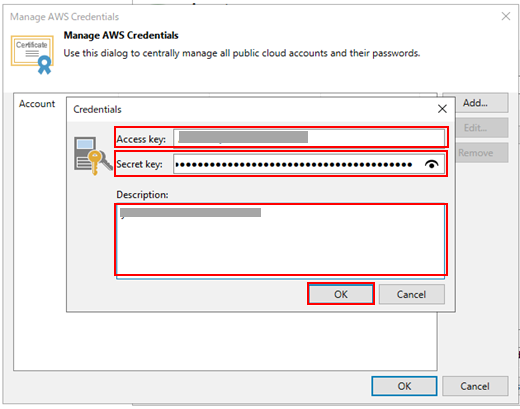Reveal the secret key with the eye icon
The image size is (520, 409).
point(432,164)
